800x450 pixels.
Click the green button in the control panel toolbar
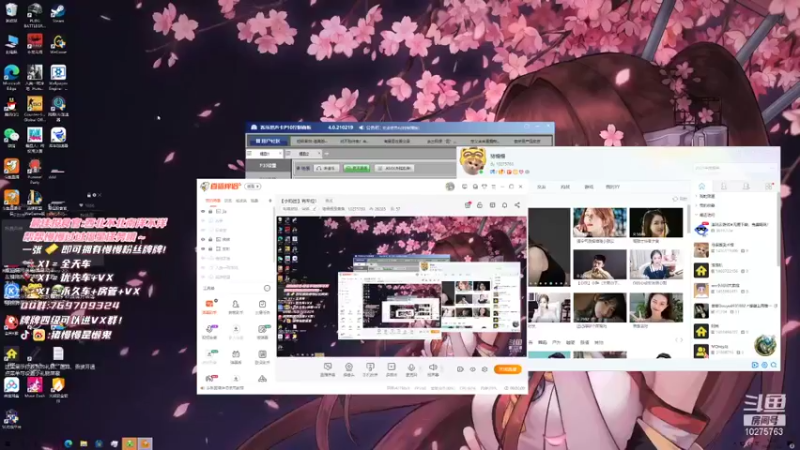coord(357,168)
